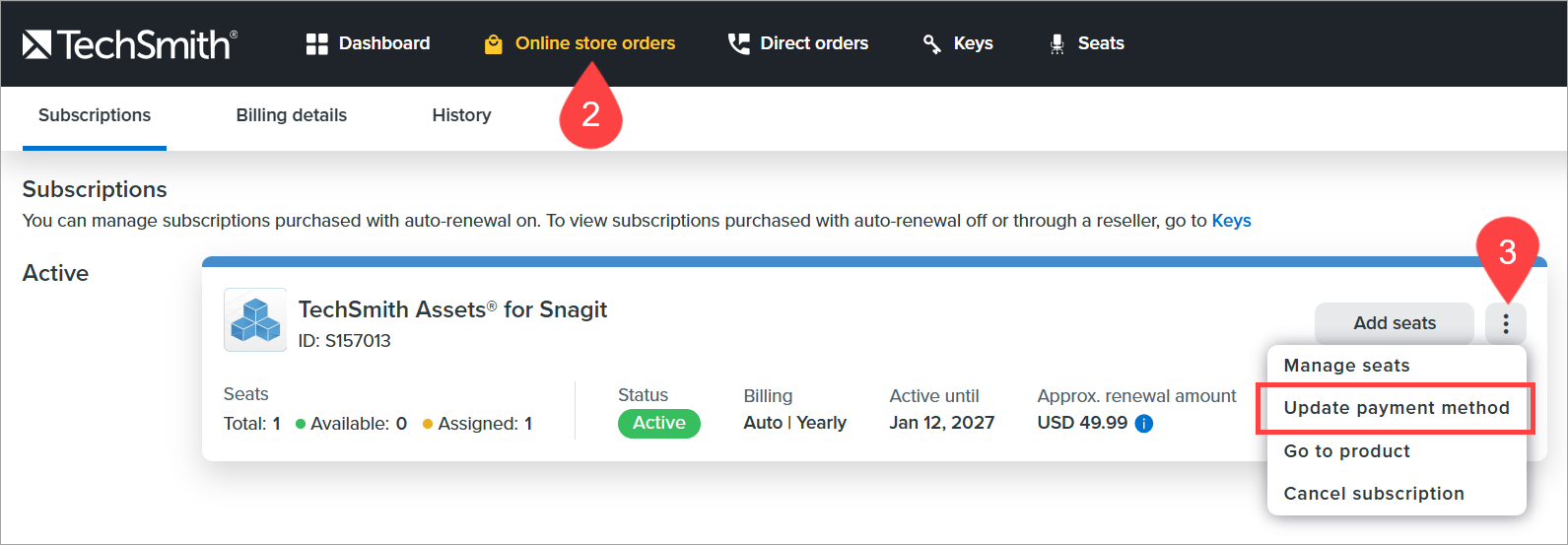Screen dimensions: 1568x545
Task: Choose Cancel subscription from the menu
Action: [x=1374, y=494]
